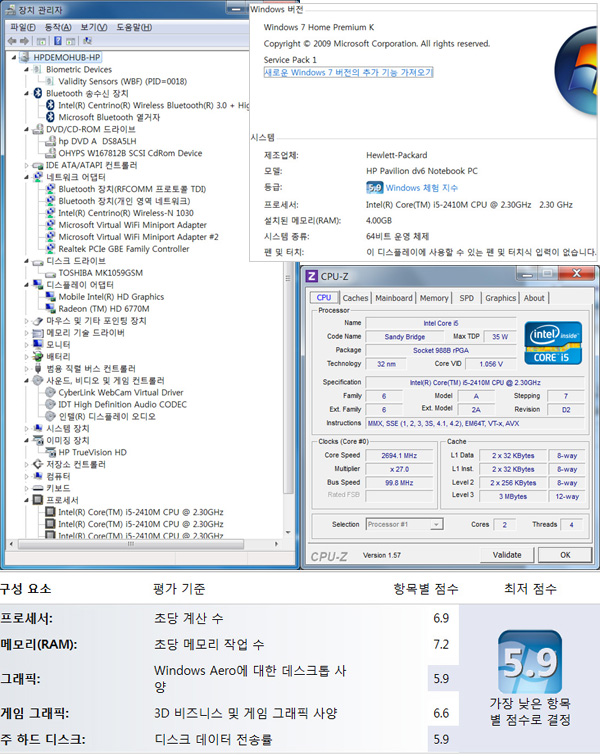The height and width of the screenshot is (756, 600).
Task: Switch to the Memory tab in CPU-Z
Action: tap(434, 298)
